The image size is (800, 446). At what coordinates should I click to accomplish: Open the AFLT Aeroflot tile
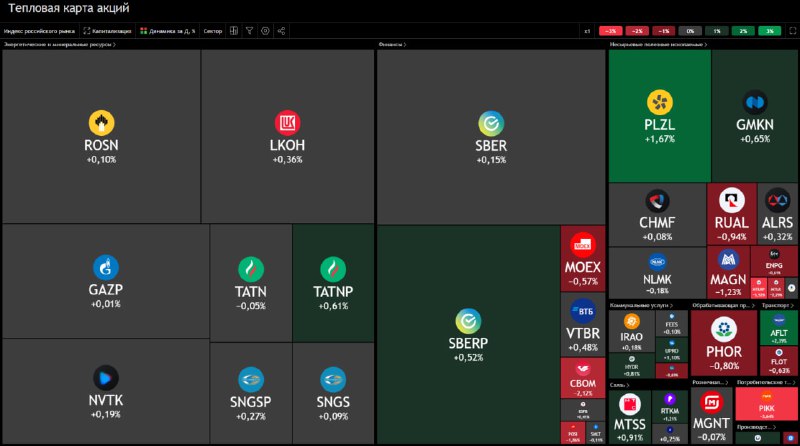779,328
